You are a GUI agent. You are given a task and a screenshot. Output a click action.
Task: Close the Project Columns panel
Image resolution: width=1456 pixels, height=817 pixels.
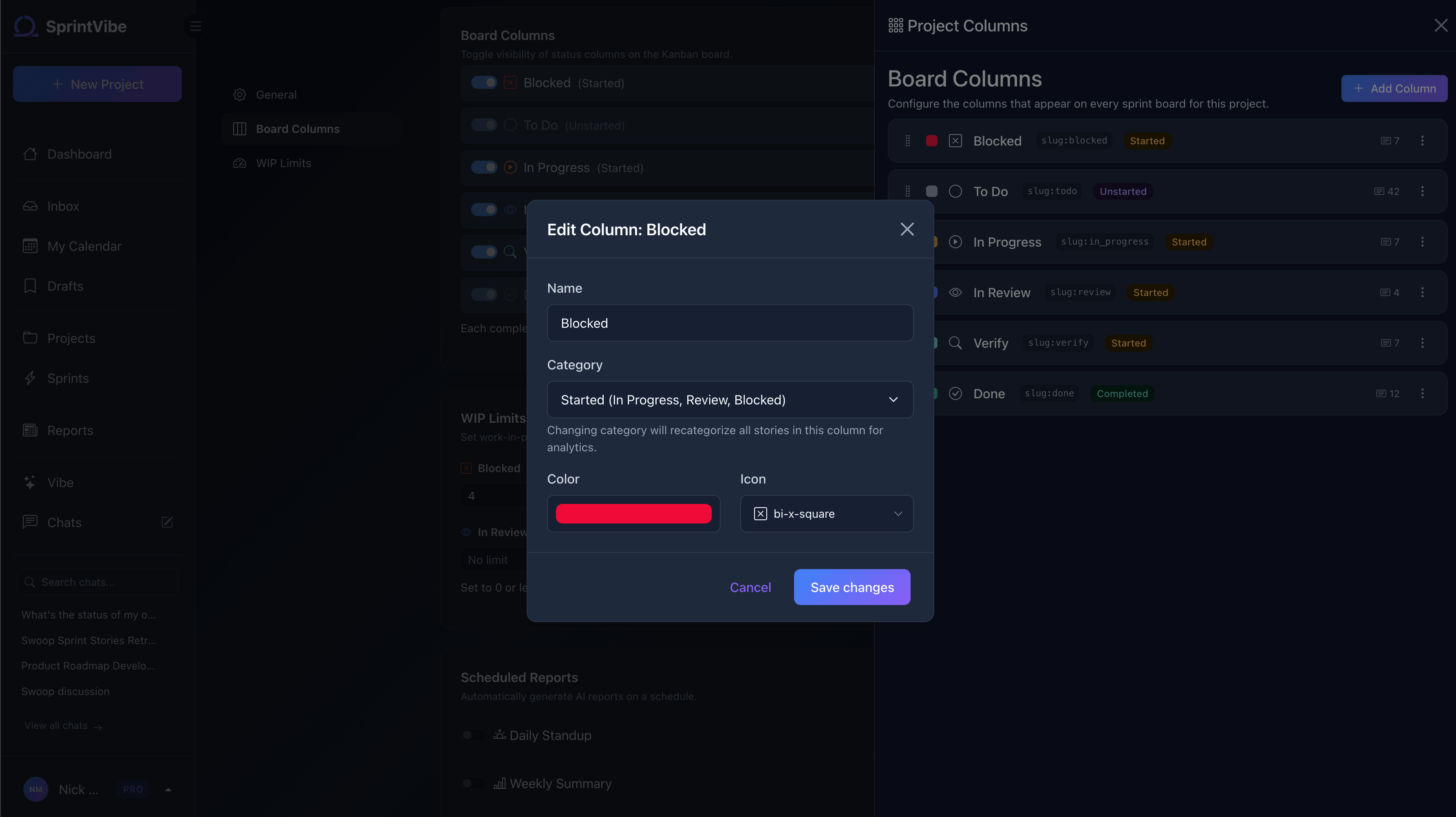pos(1441,25)
